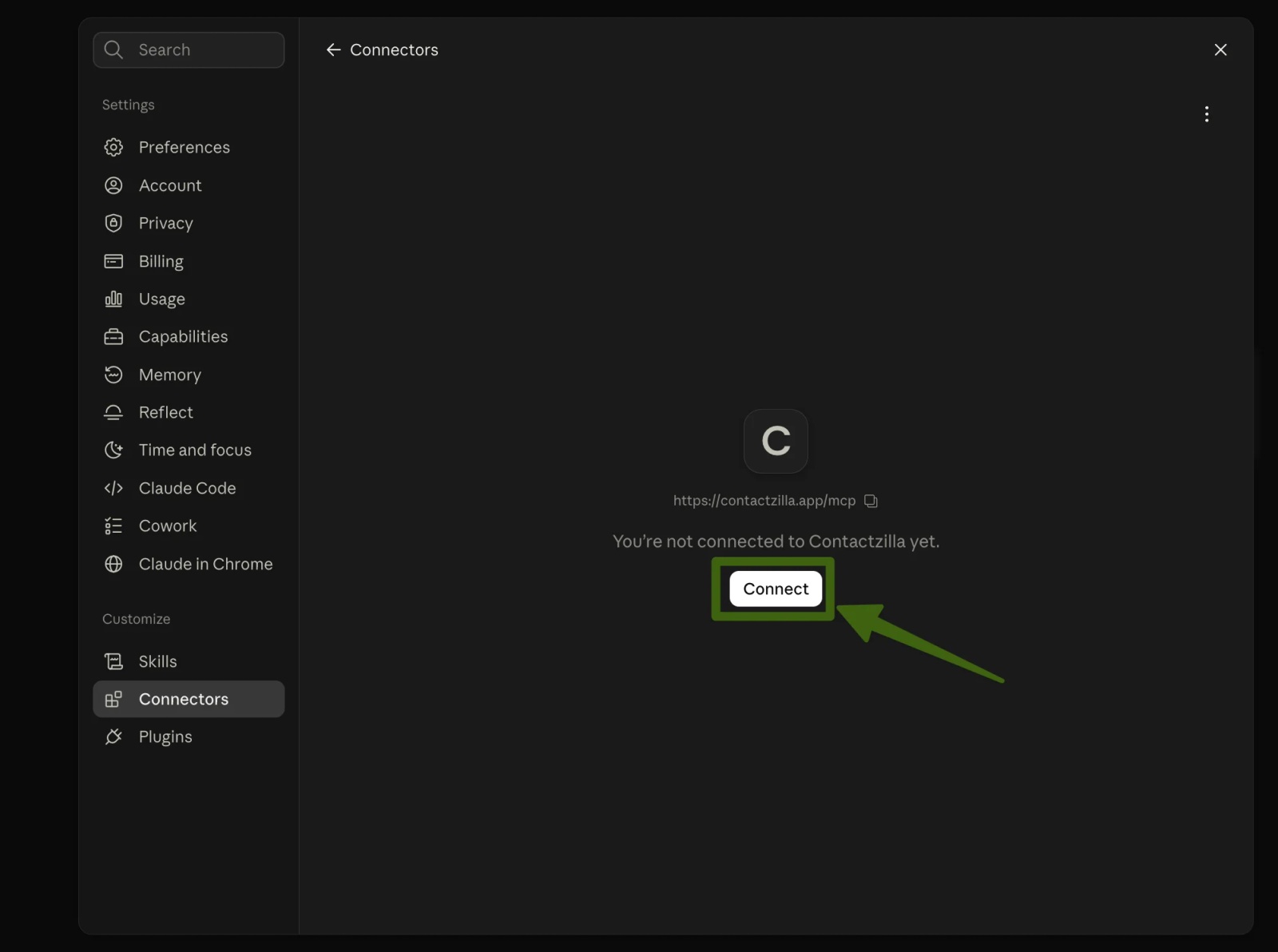
Task: Open the Preferences settings page
Action: coord(189,147)
